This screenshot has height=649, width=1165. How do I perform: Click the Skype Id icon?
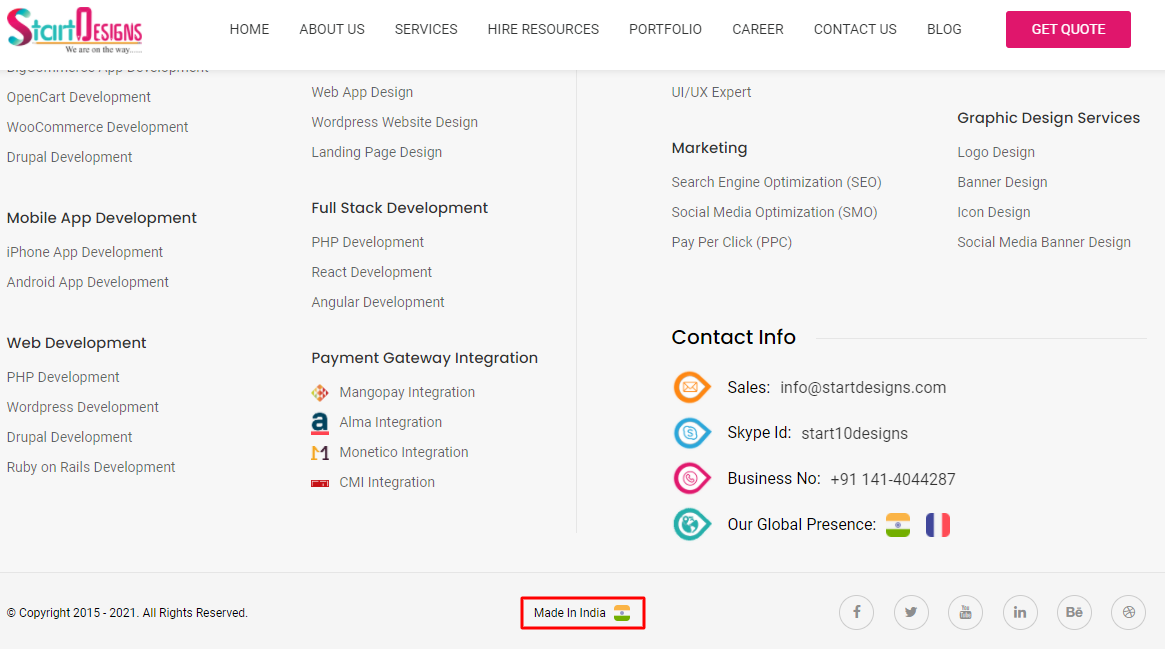pyautogui.click(x=691, y=433)
